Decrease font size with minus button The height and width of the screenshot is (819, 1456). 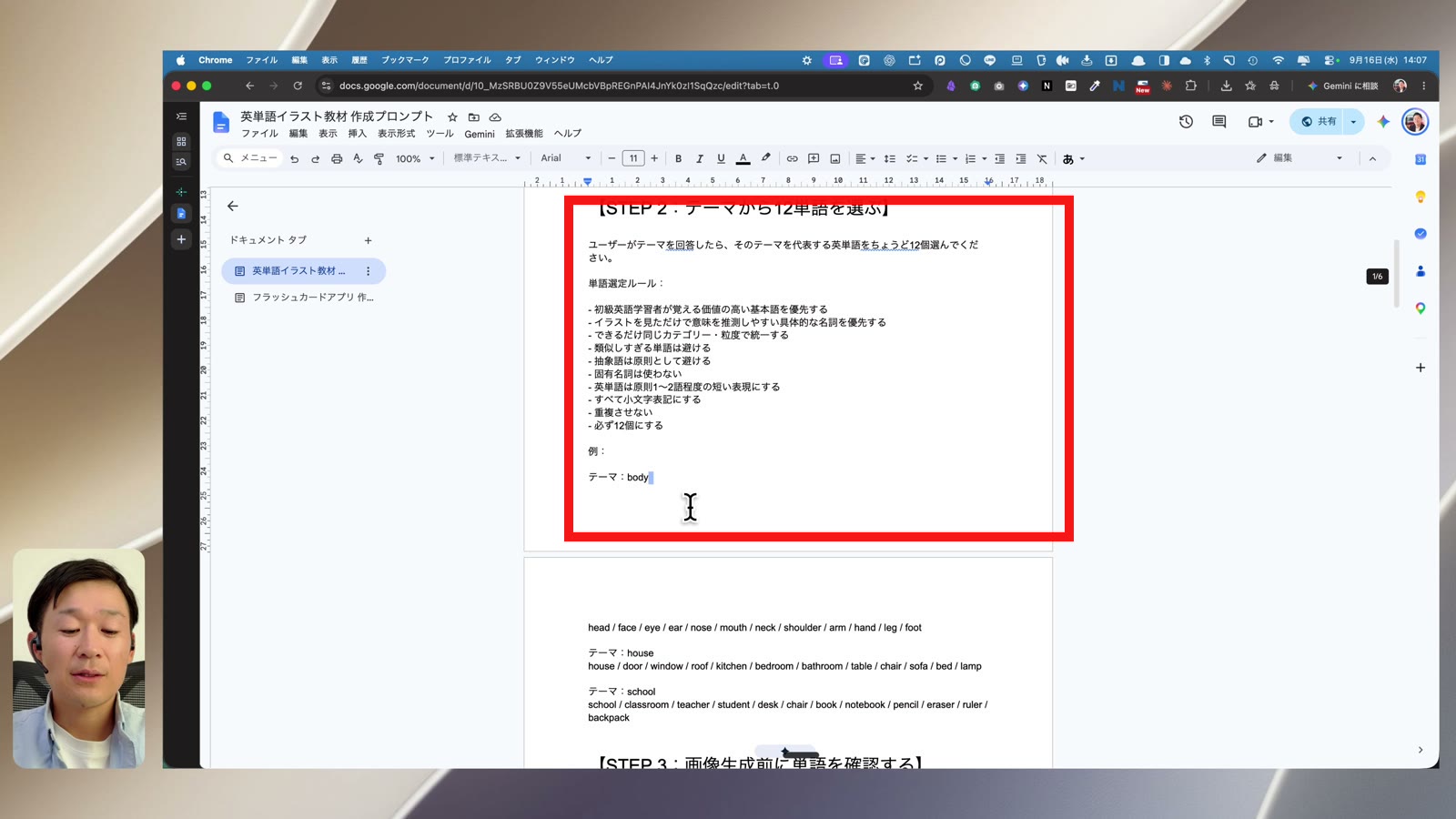click(612, 158)
